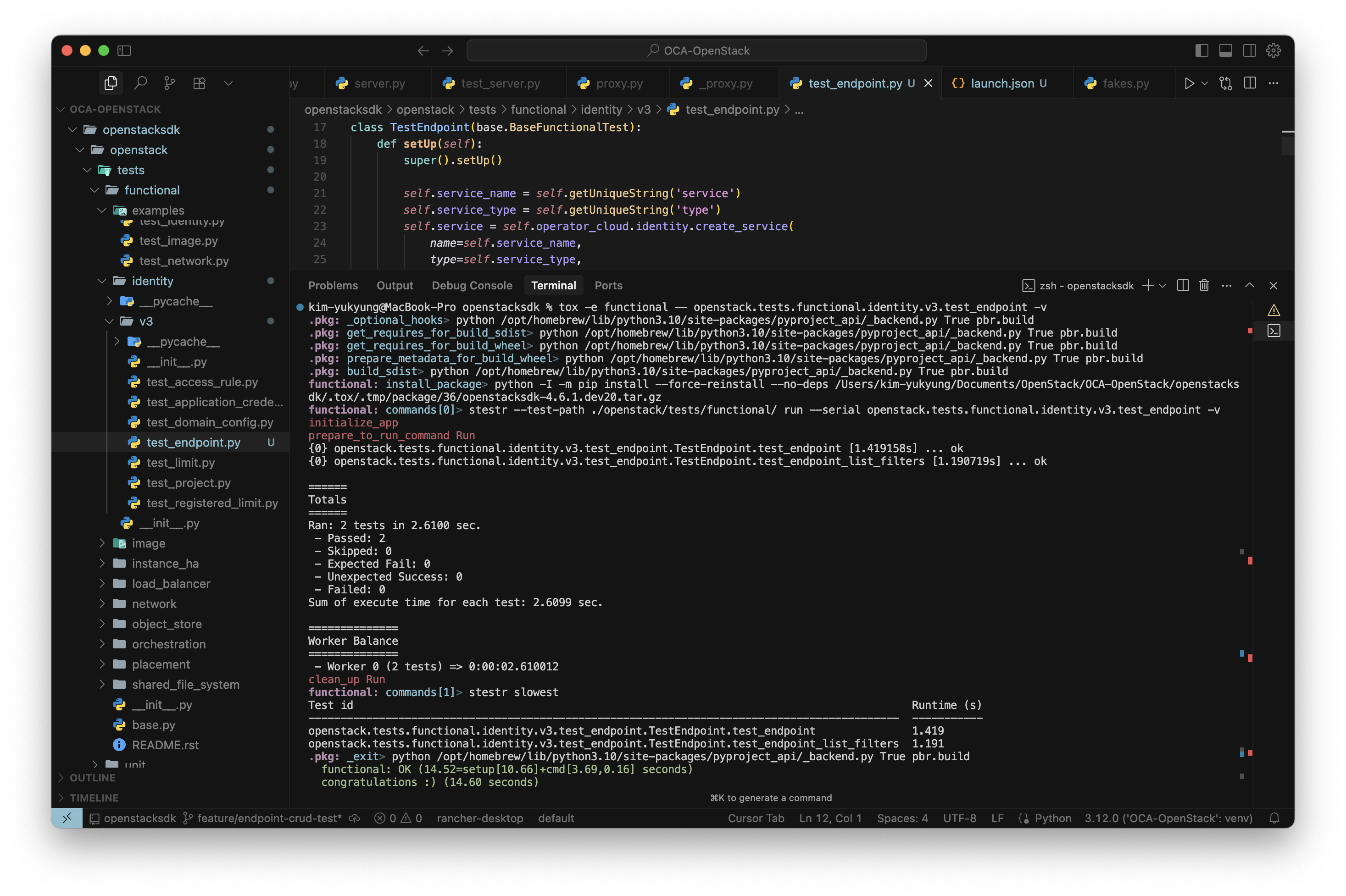
Task: Open base.py in explorer
Action: pos(153,725)
